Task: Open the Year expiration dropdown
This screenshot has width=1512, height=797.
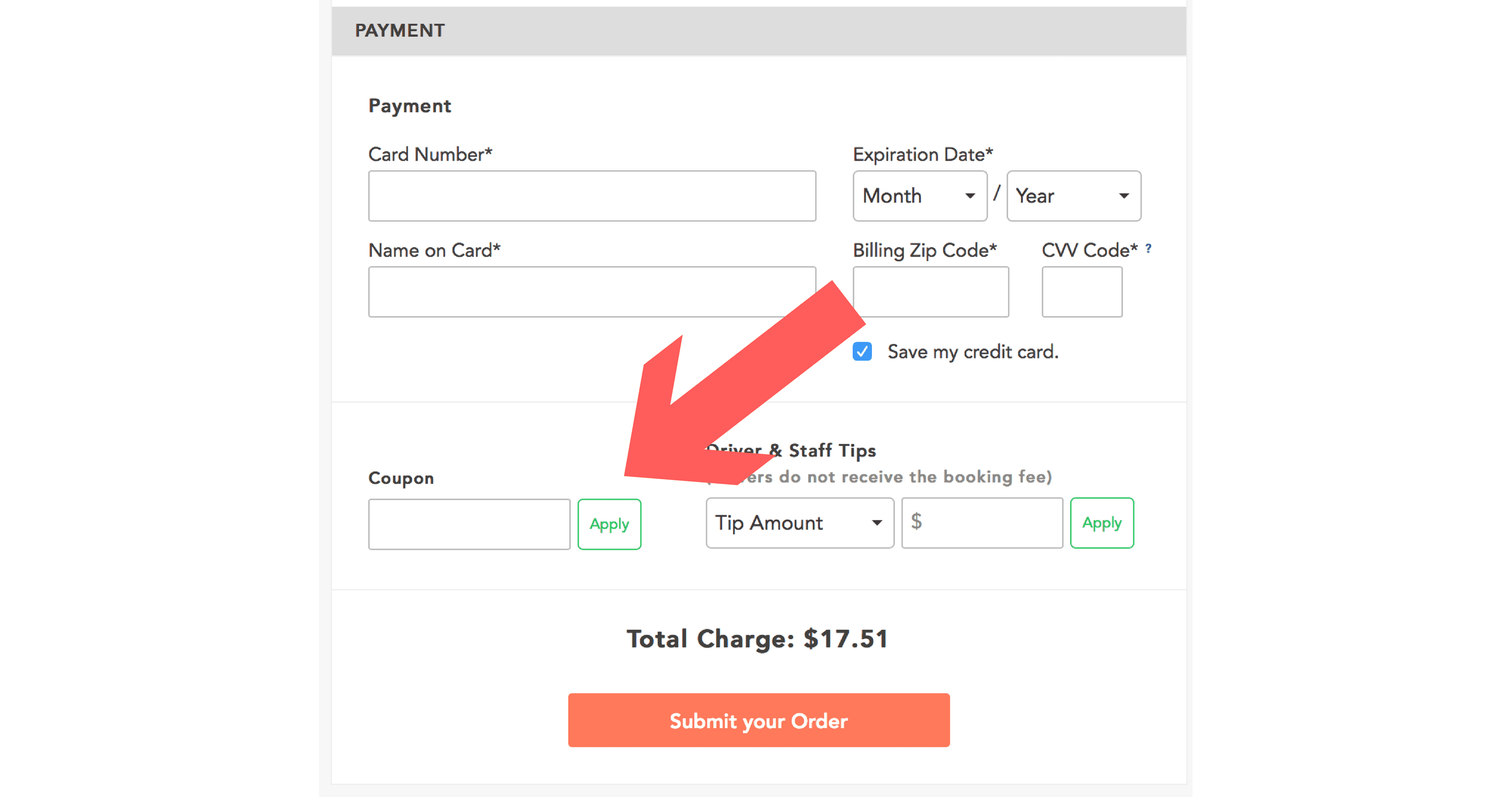Action: pos(1074,196)
